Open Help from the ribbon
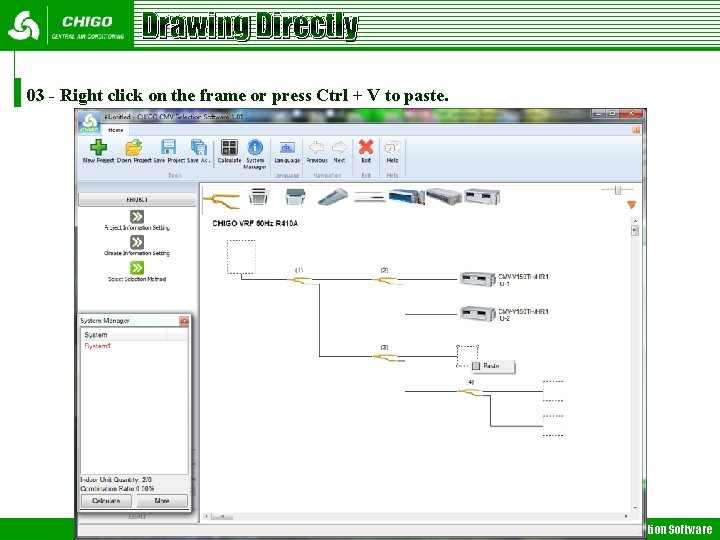The image size is (720, 540). click(x=392, y=147)
